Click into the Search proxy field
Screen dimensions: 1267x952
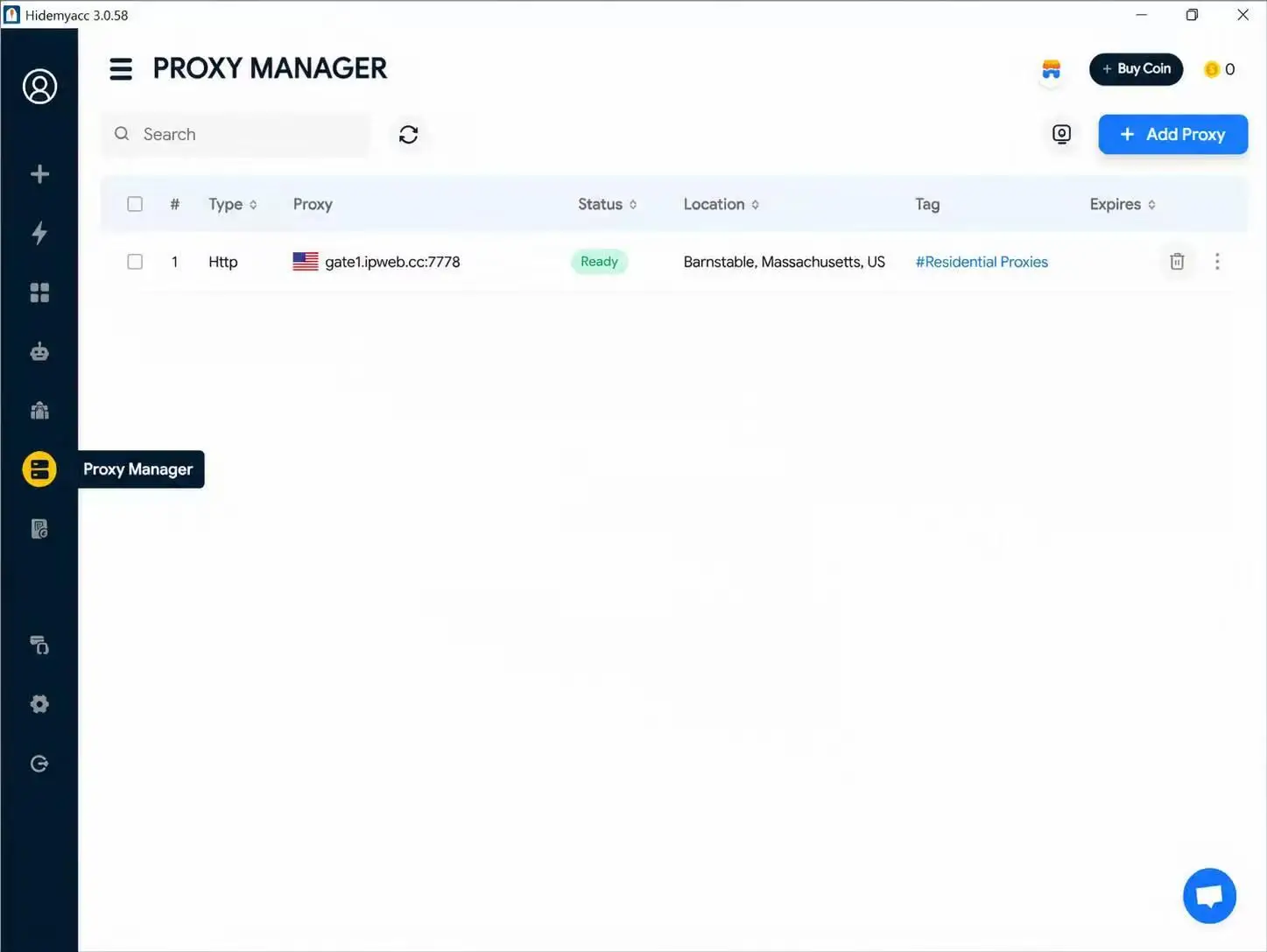coord(236,134)
